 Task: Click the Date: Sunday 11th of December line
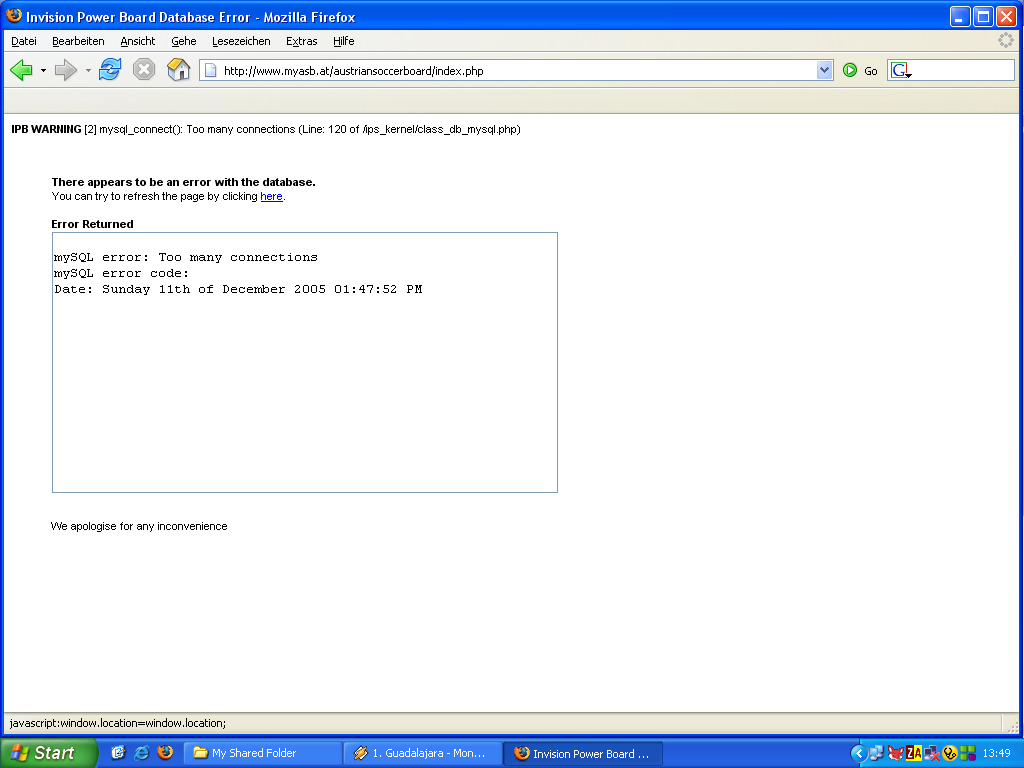(238, 289)
